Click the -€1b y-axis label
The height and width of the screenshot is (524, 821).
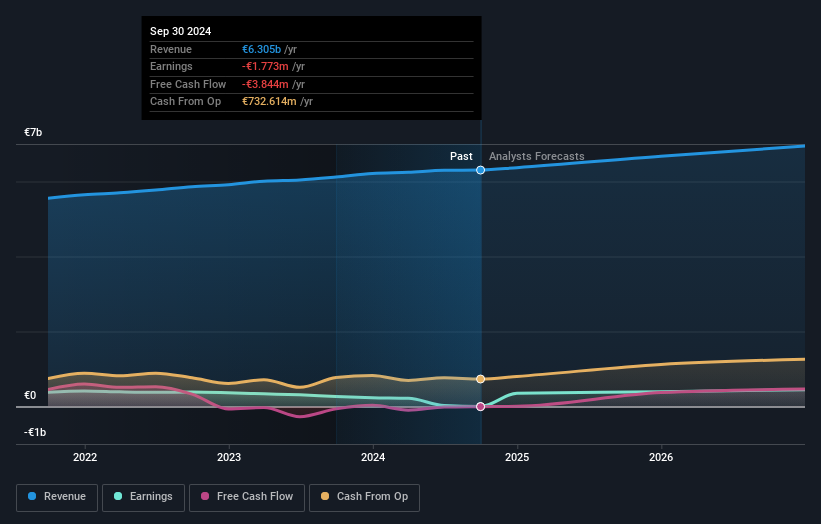[35, 432]
